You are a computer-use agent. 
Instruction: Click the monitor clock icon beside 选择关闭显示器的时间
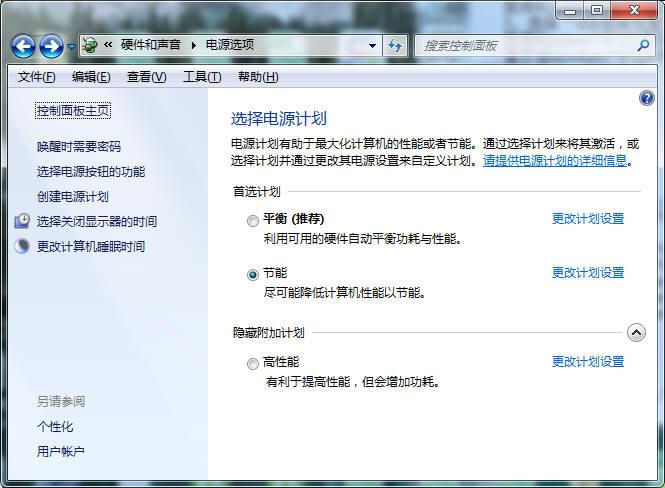[x=22, y=221]
